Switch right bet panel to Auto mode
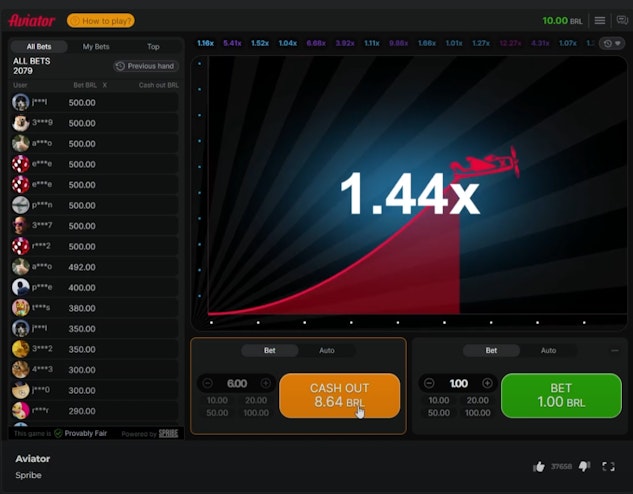The image size is (633, 494). click(548, 351)
